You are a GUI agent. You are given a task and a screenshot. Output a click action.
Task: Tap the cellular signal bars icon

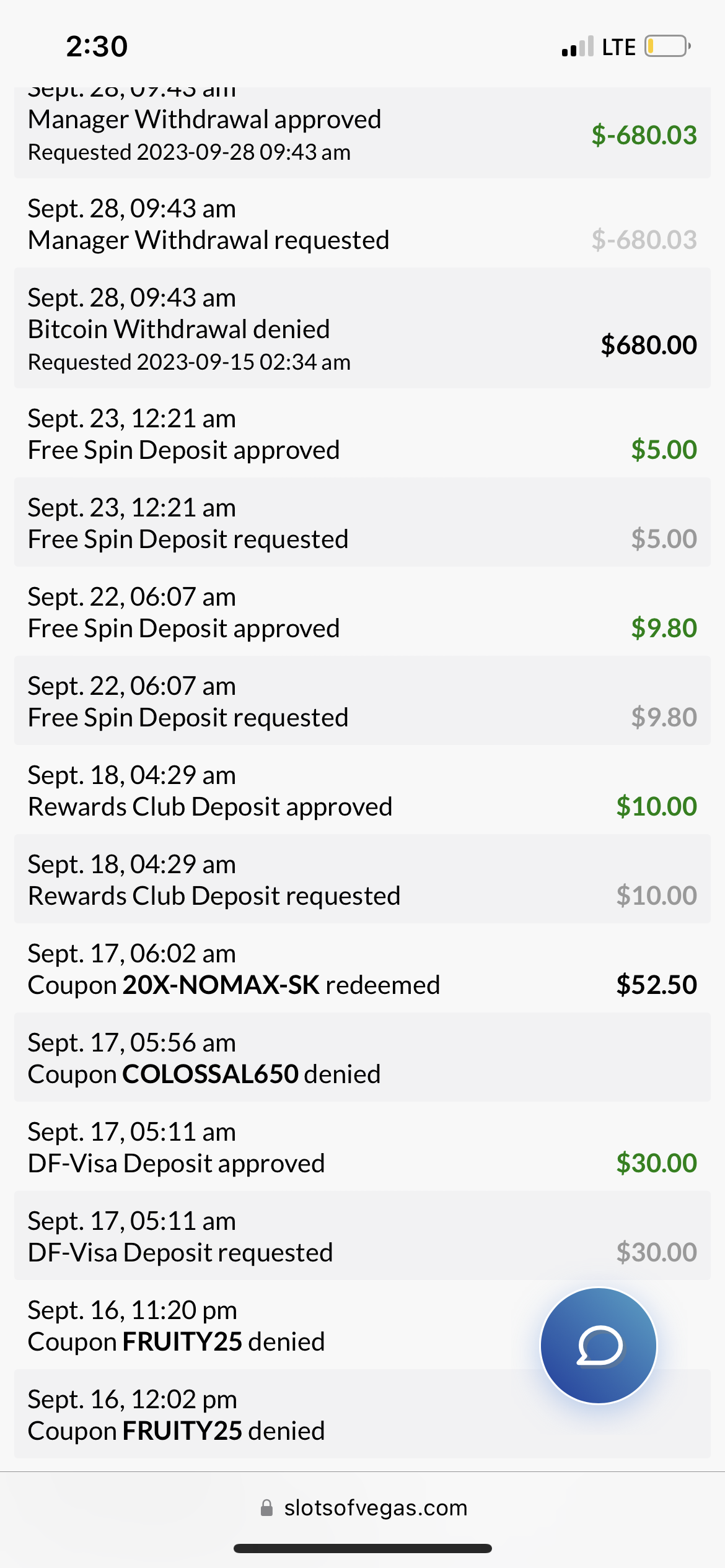[577, 47]
